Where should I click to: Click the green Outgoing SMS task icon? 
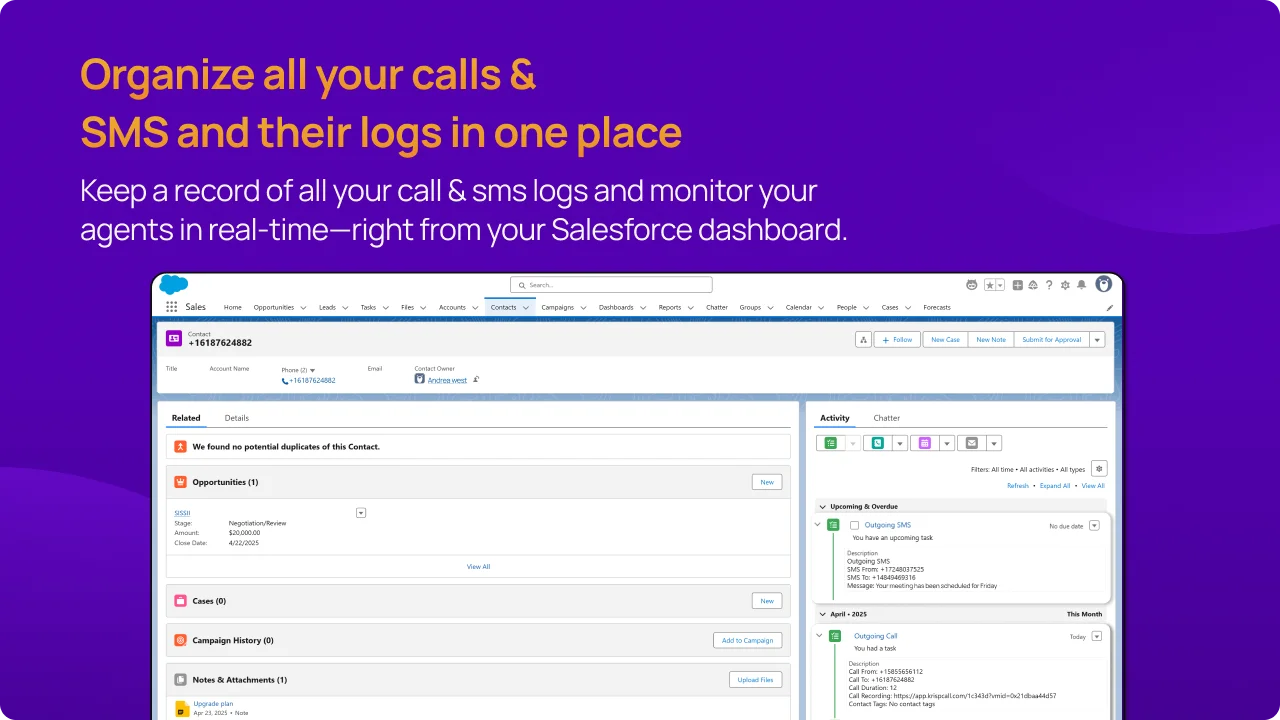coord(833,525)
